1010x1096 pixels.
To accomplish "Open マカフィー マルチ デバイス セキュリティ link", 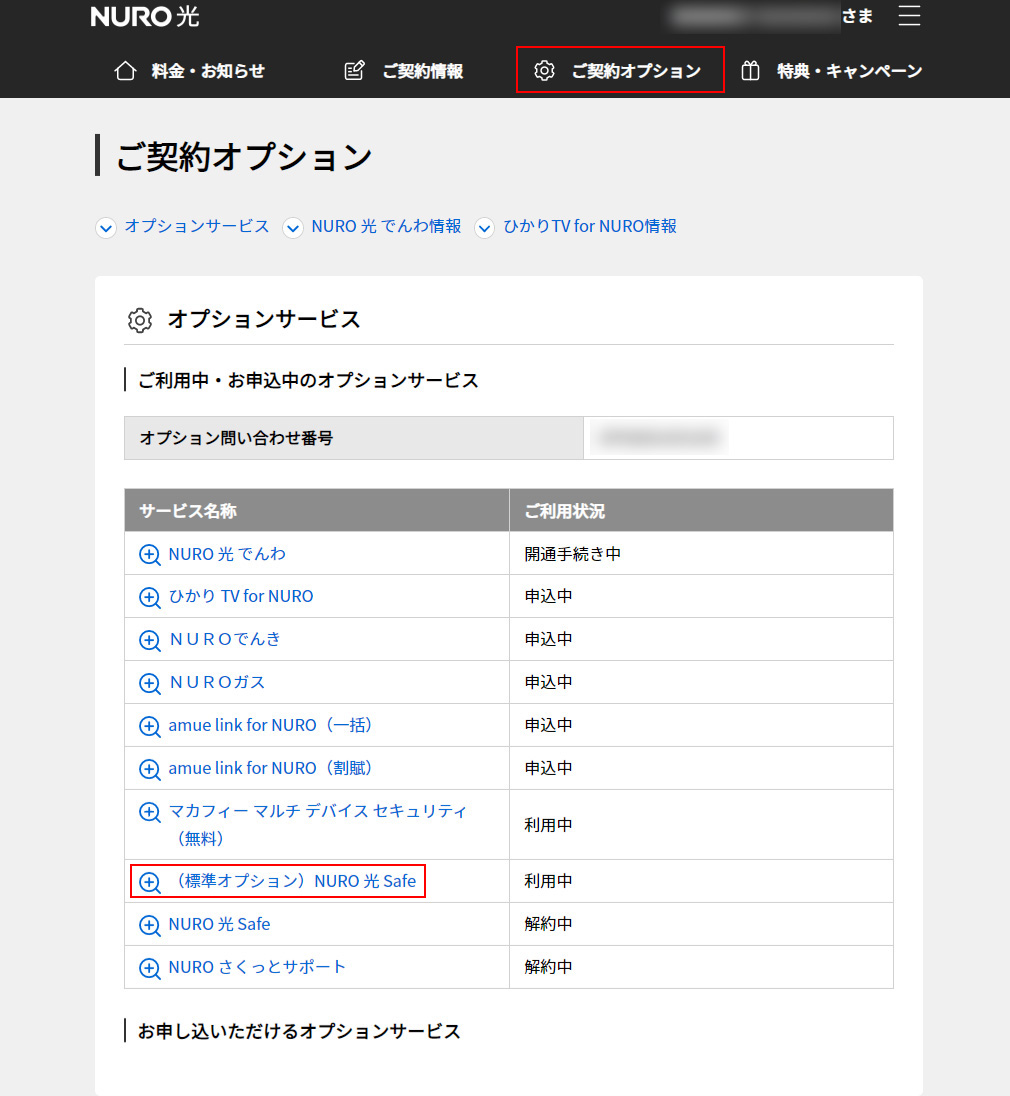I will point(317,824).
